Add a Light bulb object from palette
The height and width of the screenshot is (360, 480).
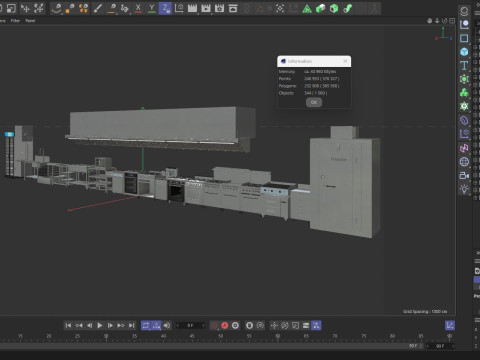pyautogui.click(x=464, y=189)
